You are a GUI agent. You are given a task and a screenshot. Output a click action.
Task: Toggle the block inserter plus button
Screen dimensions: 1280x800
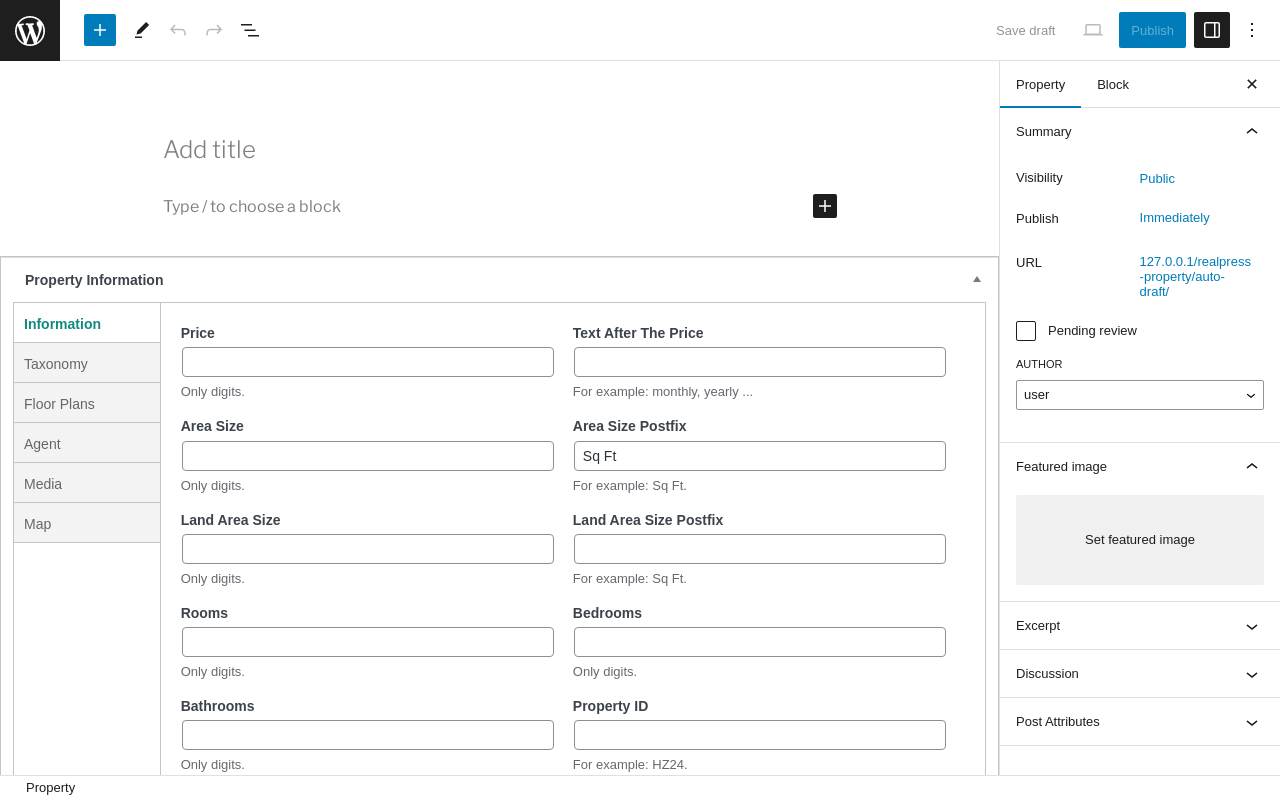click(x=100, y=30)
